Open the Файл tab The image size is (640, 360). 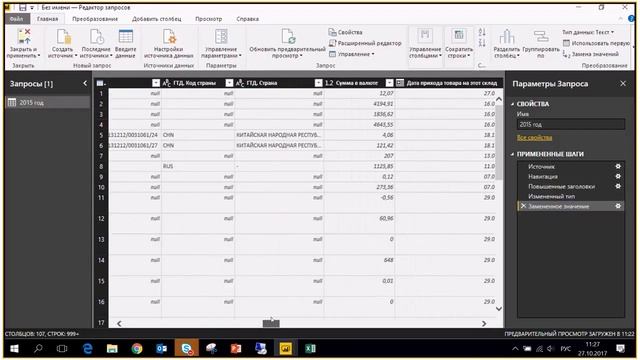click(17, 19)
